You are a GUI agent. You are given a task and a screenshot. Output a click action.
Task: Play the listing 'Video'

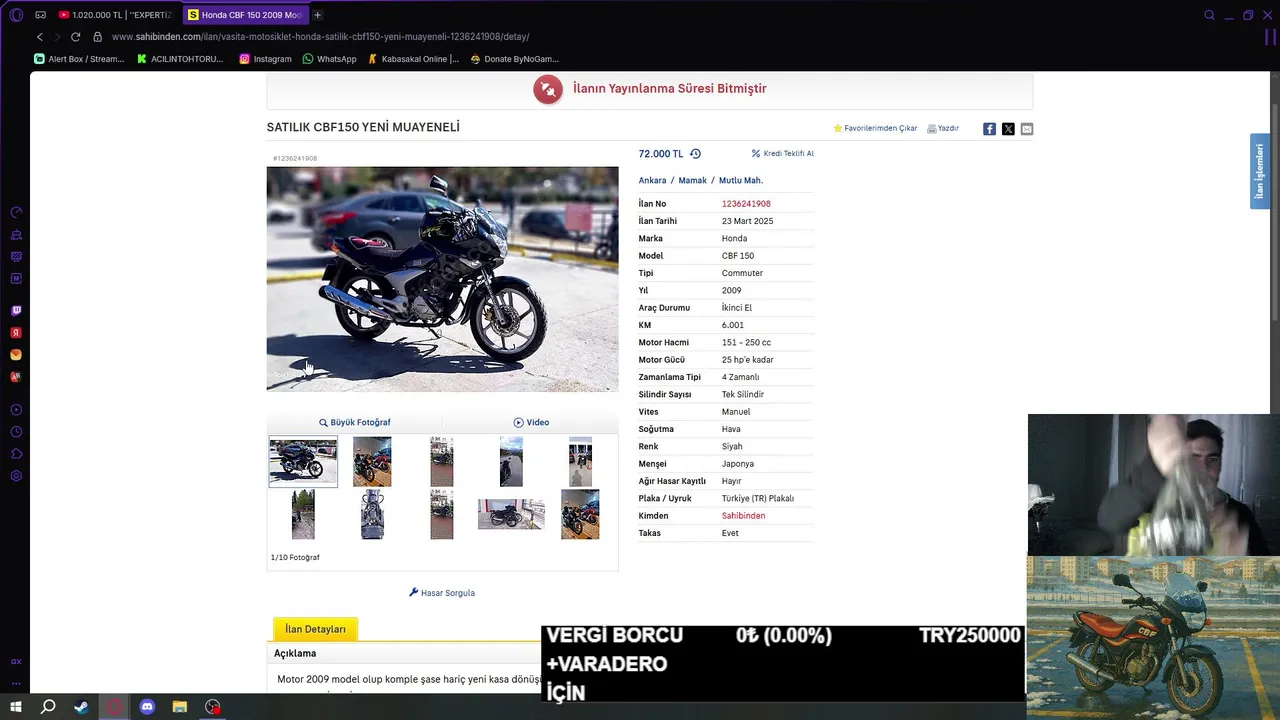[531, 422]
